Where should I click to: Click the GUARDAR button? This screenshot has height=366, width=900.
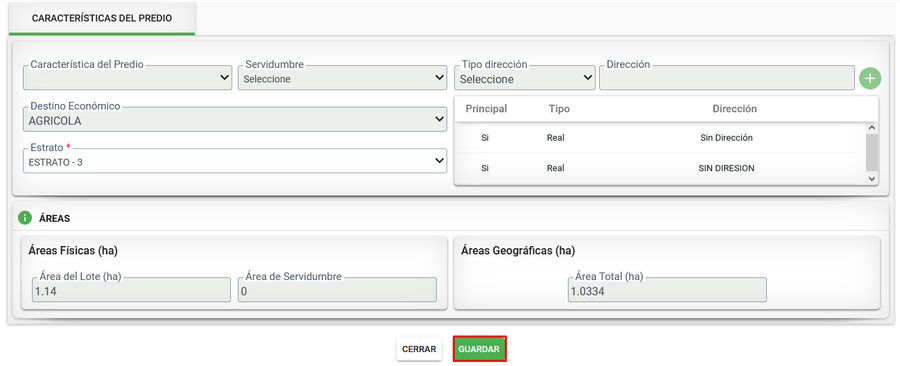(479, 349)
